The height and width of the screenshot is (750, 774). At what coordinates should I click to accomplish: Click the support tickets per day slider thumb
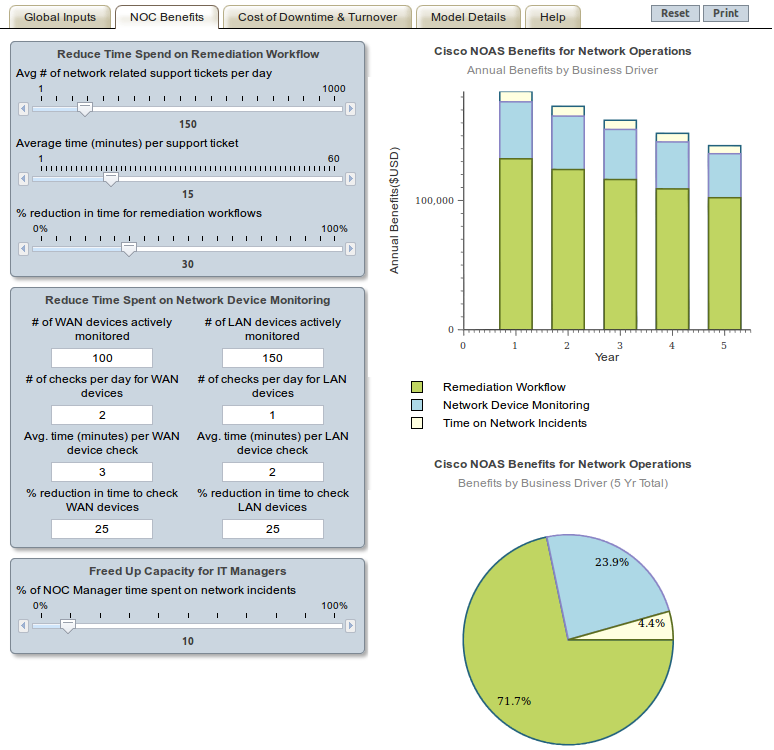(x=85, y=110)
